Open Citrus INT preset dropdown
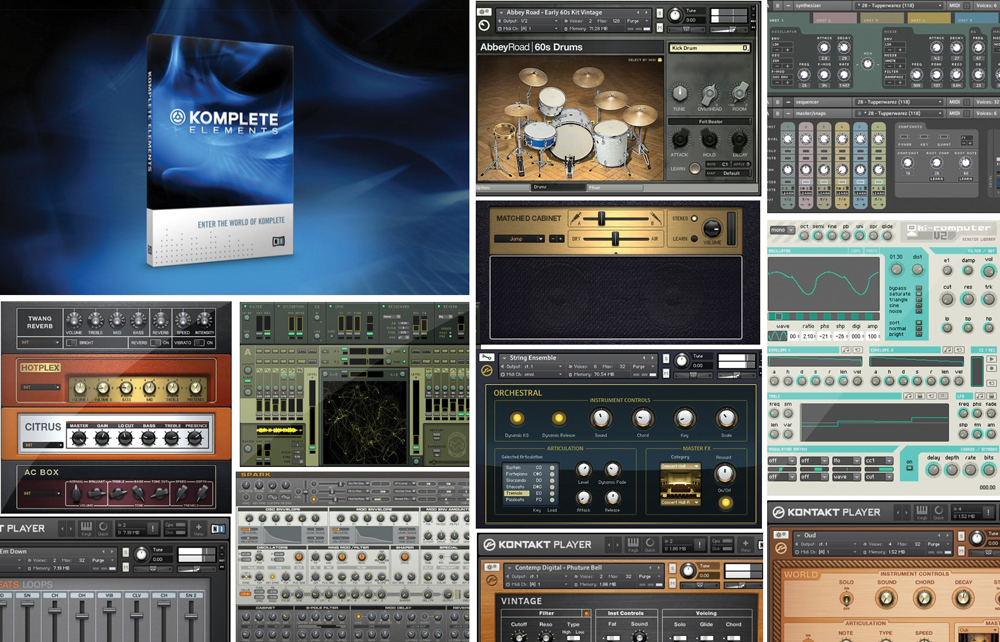Viewport: 1000px width, 642px height. point(41,444)
